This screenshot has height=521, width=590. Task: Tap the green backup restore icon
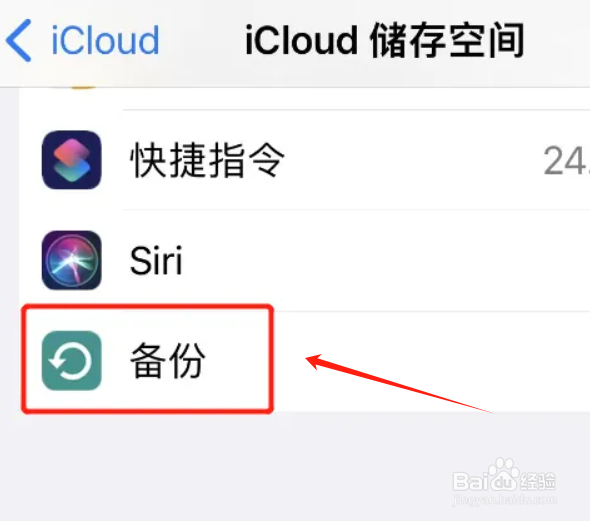click(x=71, y=360)
